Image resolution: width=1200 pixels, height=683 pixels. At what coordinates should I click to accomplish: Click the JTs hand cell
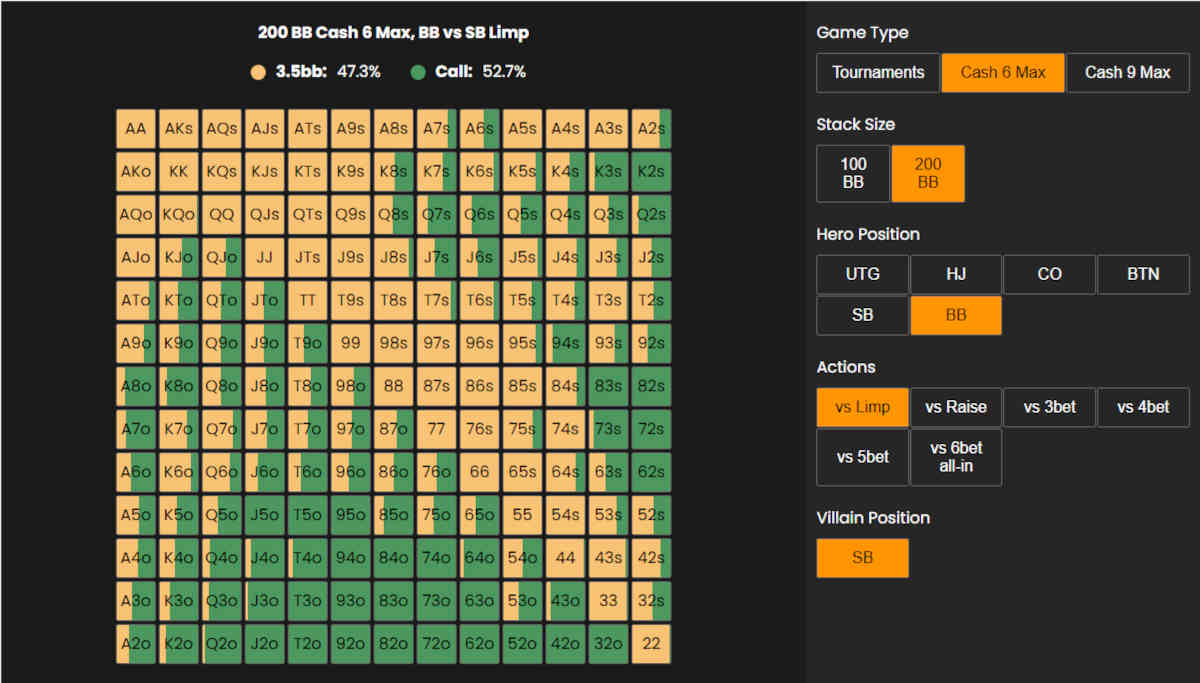pos(308,258)
